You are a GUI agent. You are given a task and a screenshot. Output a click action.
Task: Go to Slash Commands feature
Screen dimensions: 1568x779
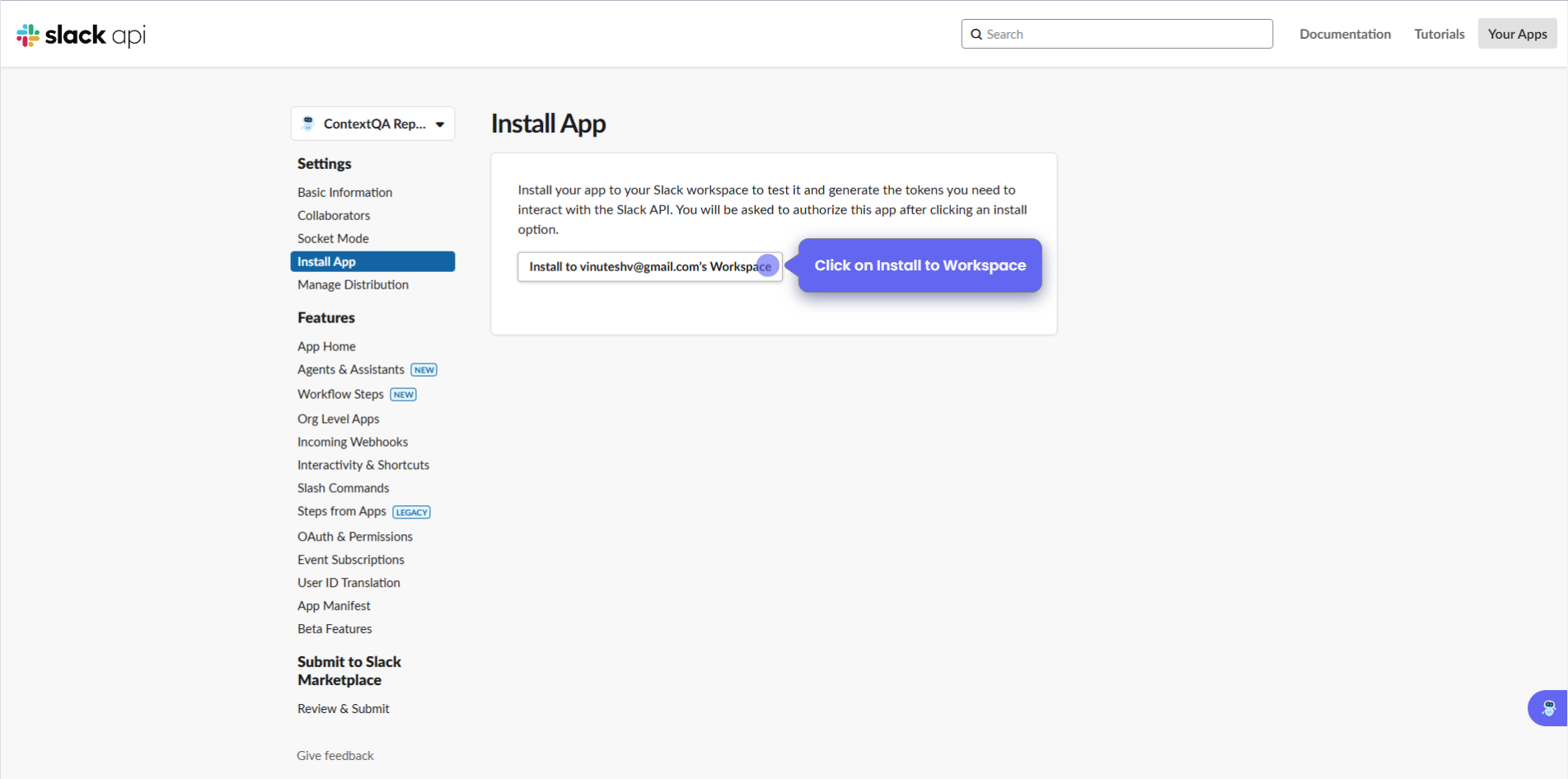(343, 488)
